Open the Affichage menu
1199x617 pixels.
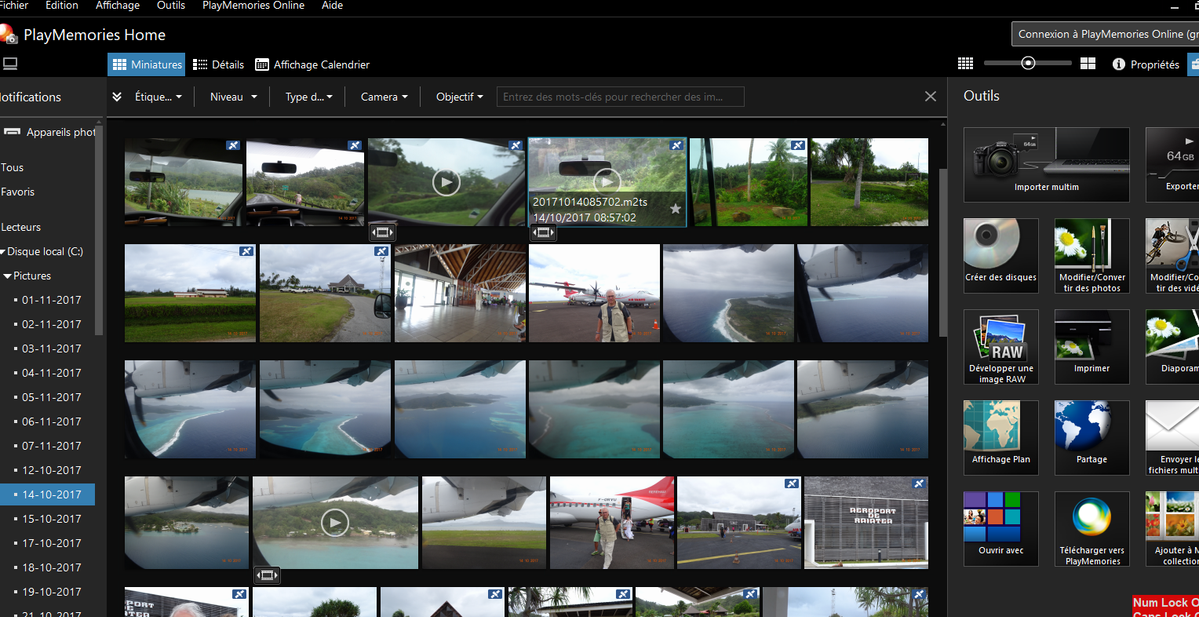(117, 6)
